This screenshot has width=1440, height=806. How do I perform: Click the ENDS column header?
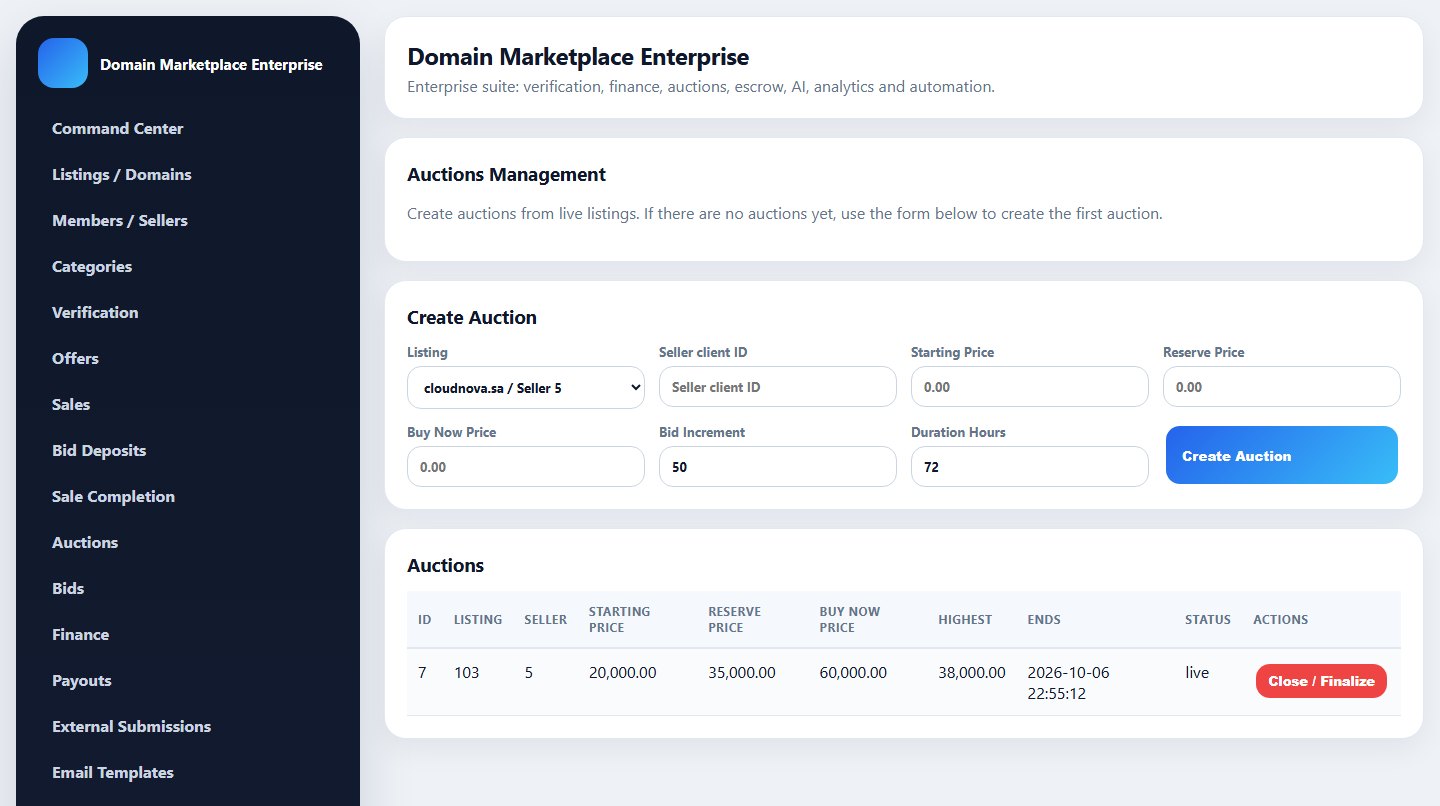point(1044,619)
